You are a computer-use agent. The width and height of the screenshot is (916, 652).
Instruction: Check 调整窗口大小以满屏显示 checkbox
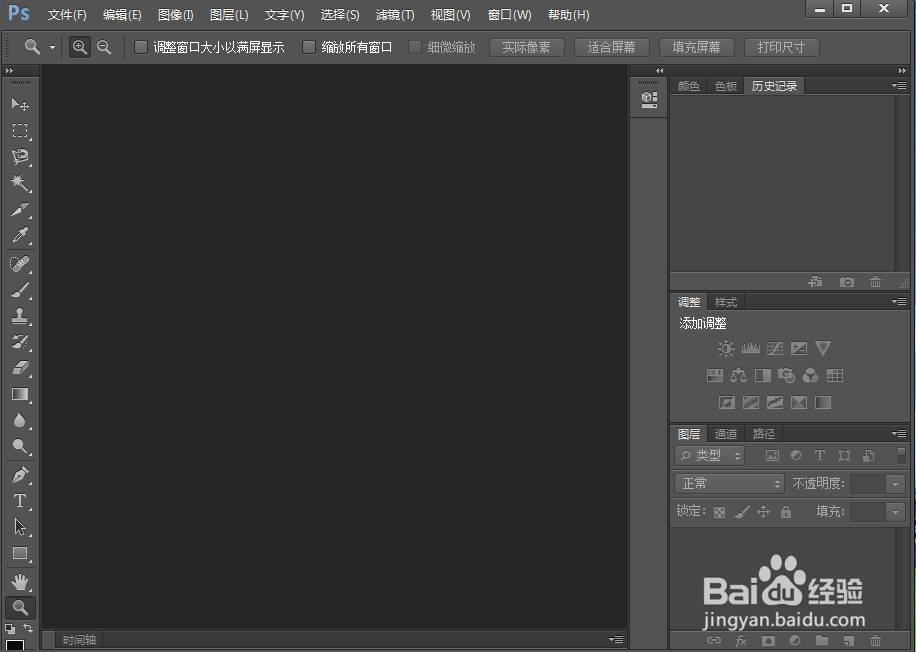click(x=141, y=47)
